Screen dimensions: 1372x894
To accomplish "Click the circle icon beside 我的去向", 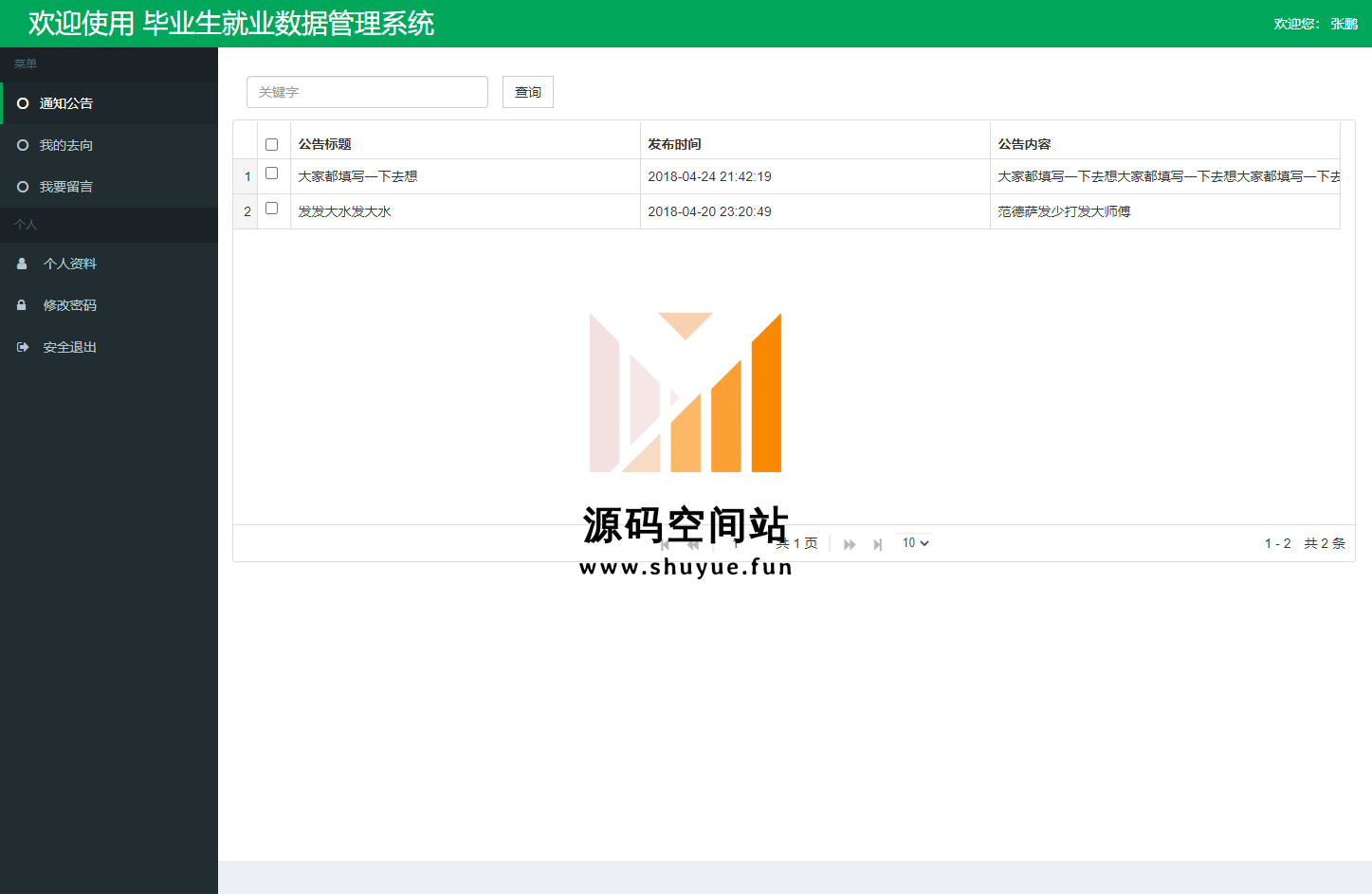I will 23,145.
